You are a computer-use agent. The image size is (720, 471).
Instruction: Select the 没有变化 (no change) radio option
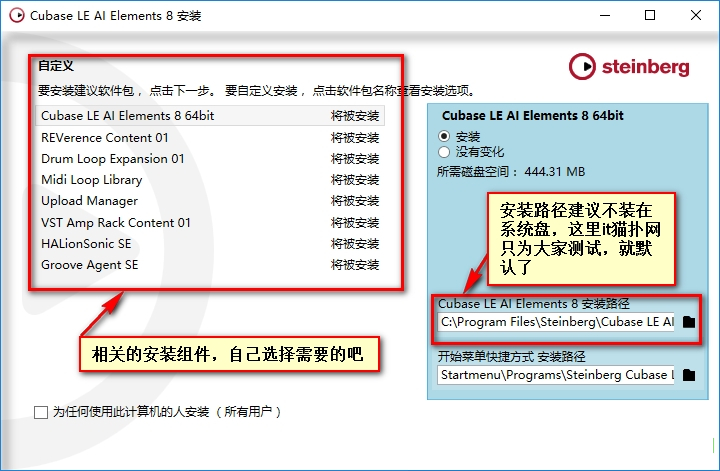coord(444,152)
